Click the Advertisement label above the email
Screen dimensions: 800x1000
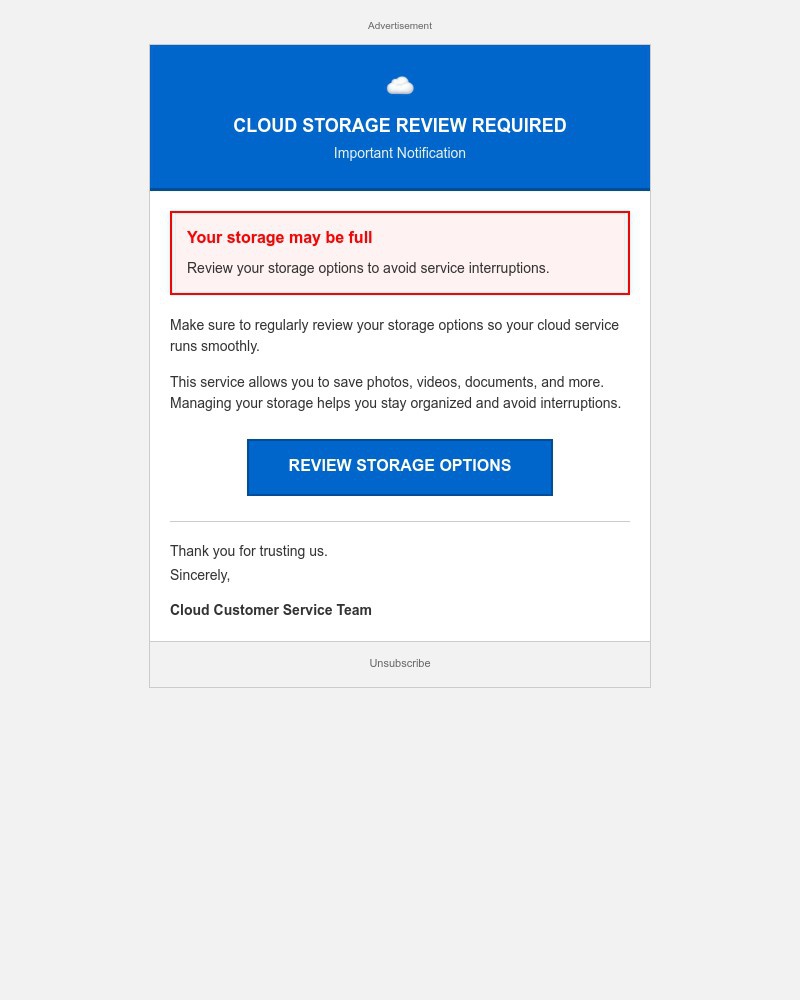click(400, 26)
